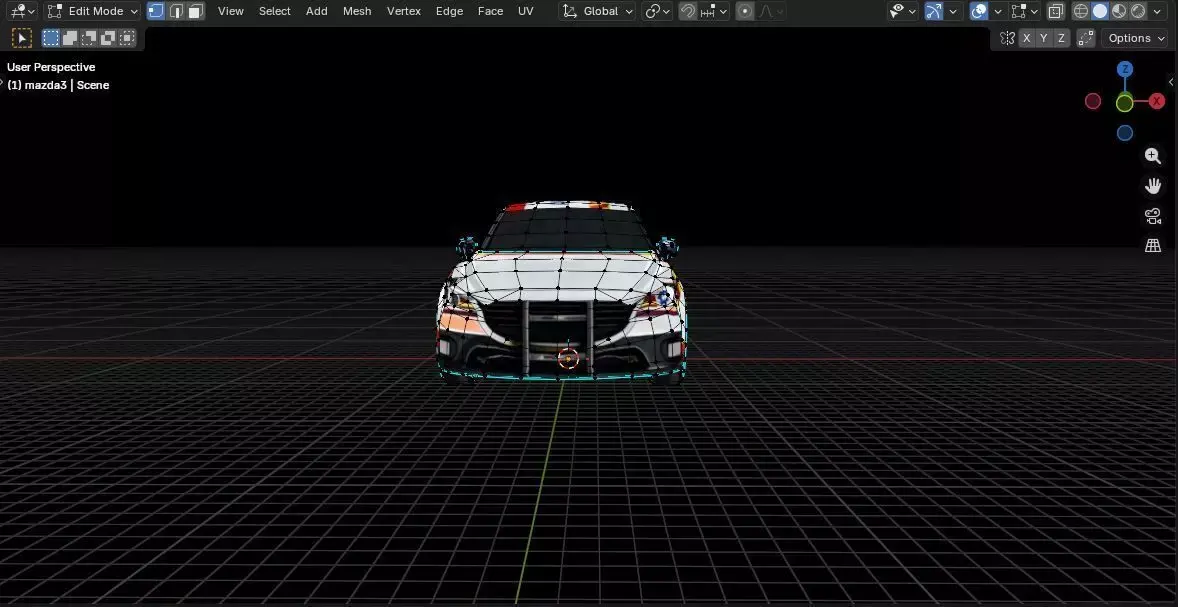
Task: Toggle X-ray view
Action: (1056, 11)
